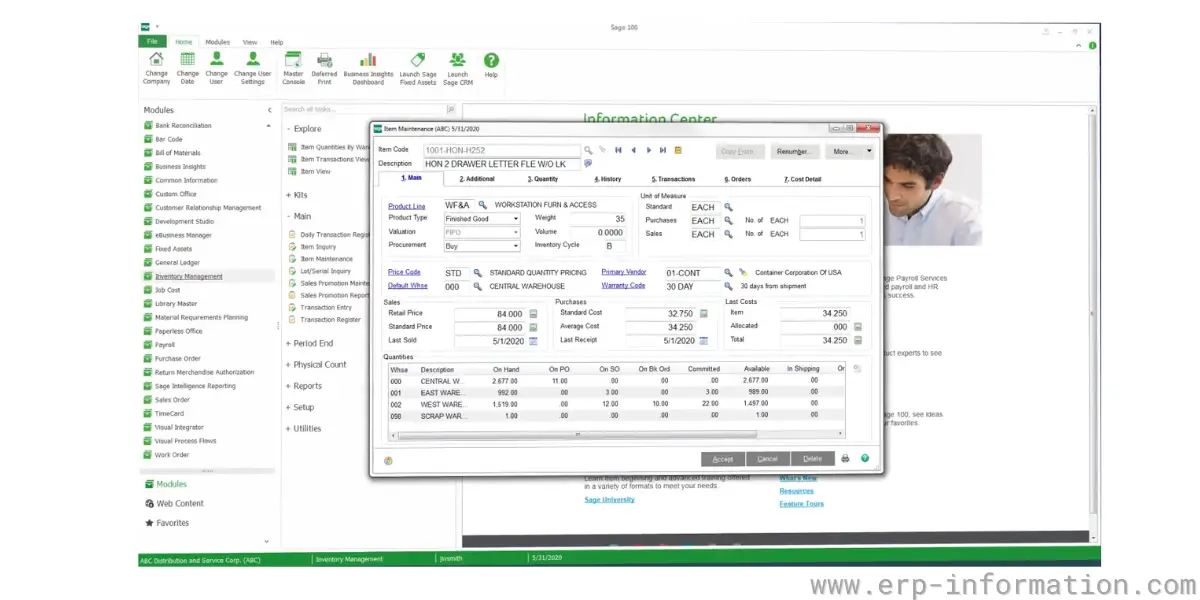Switch to 3. Quantity tab
This screenshot has height=600, width=1200.
point(544,179)
